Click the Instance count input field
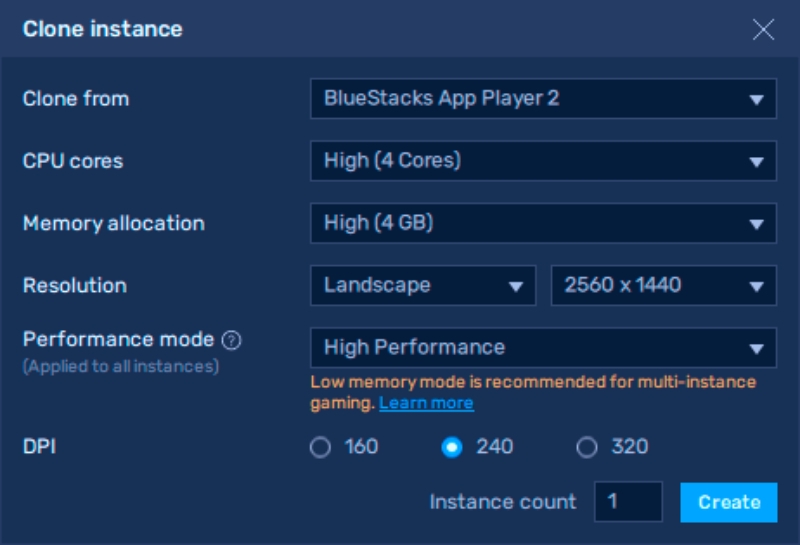This screenshot has width=800, height=545. point(628,502)
